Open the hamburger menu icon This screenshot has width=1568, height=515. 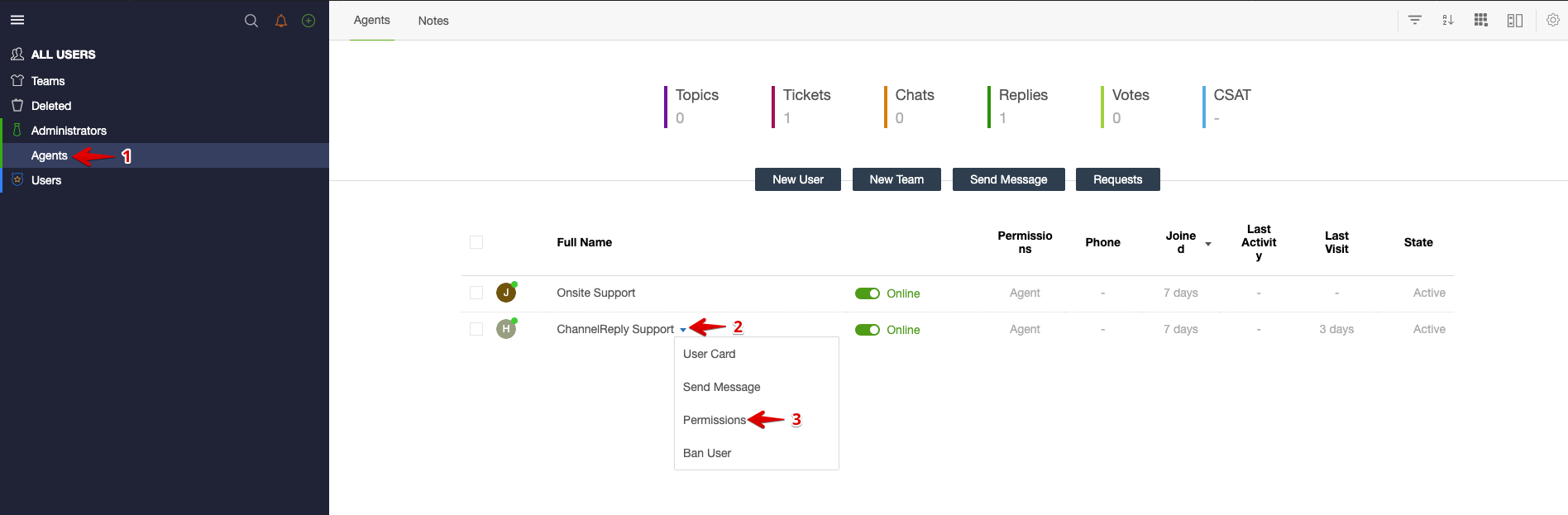[17, 20]
